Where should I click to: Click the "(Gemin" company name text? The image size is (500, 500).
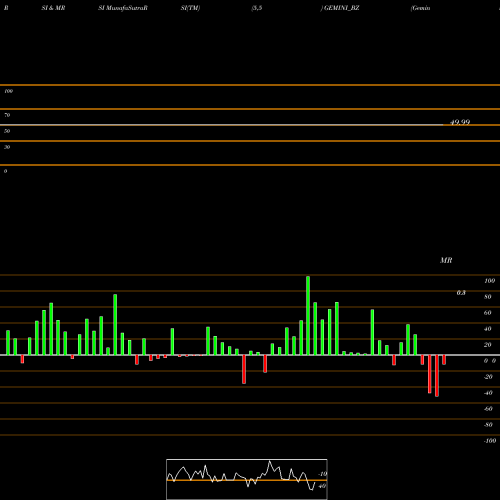(x=420, y=8)
